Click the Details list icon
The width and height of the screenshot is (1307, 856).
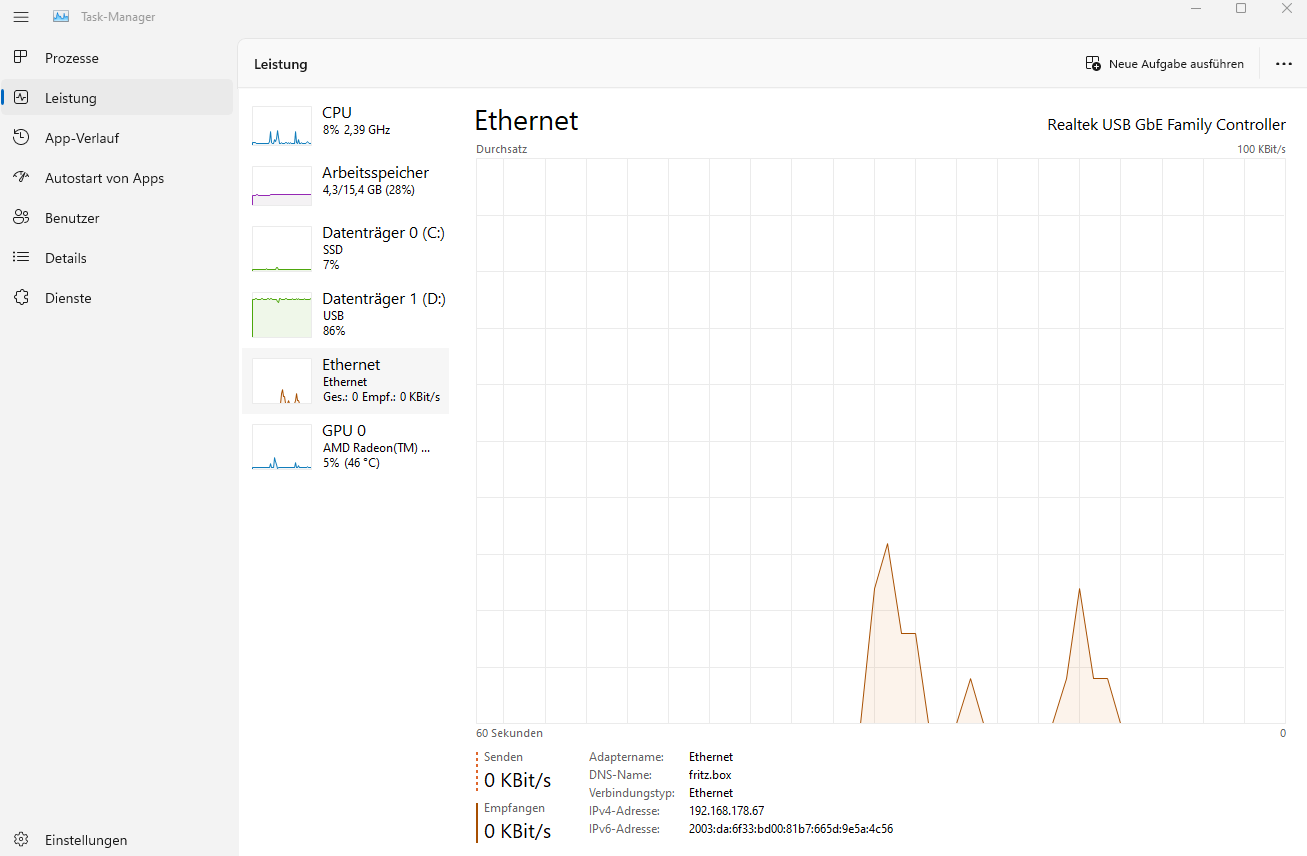pyautogui.click(x=20, y=257)
